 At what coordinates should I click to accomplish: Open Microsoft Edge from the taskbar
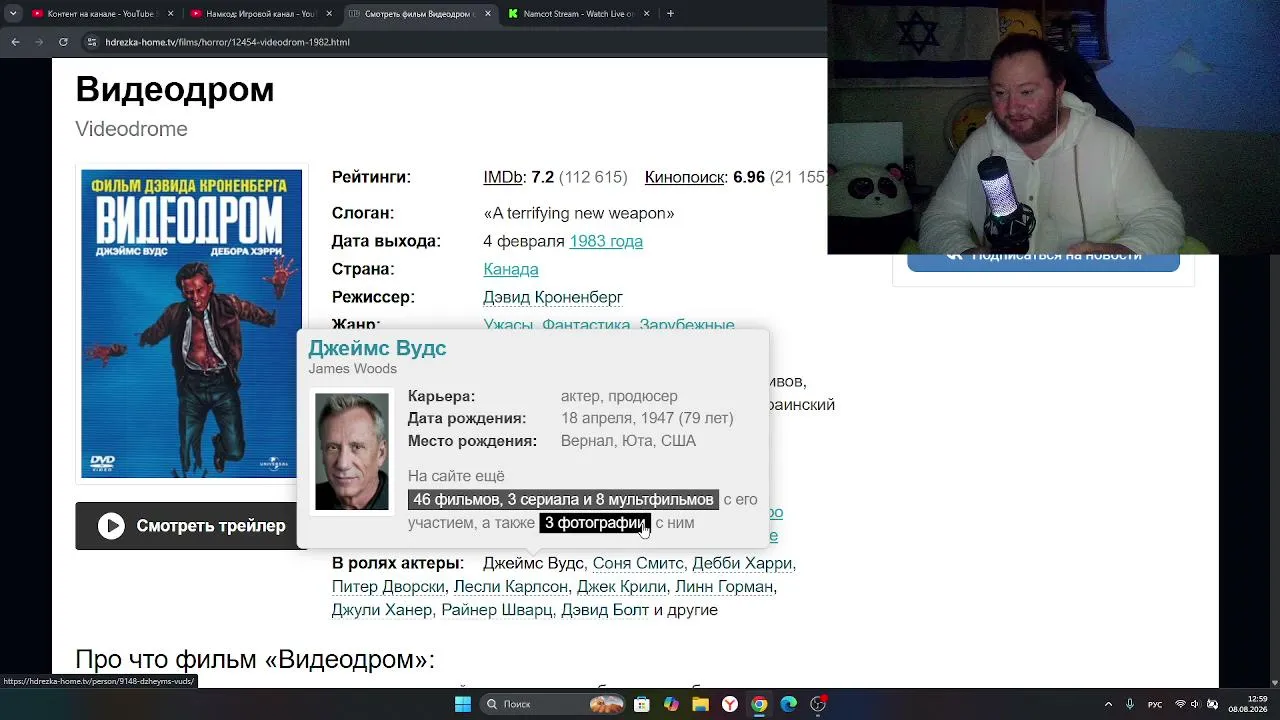tap(788, 704)
